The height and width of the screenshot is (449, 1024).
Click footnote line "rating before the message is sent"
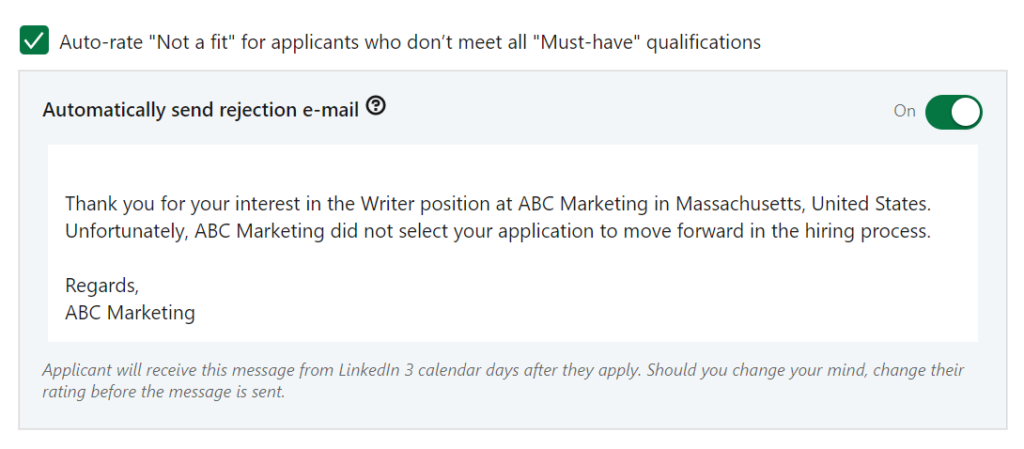tap(163, 394)
